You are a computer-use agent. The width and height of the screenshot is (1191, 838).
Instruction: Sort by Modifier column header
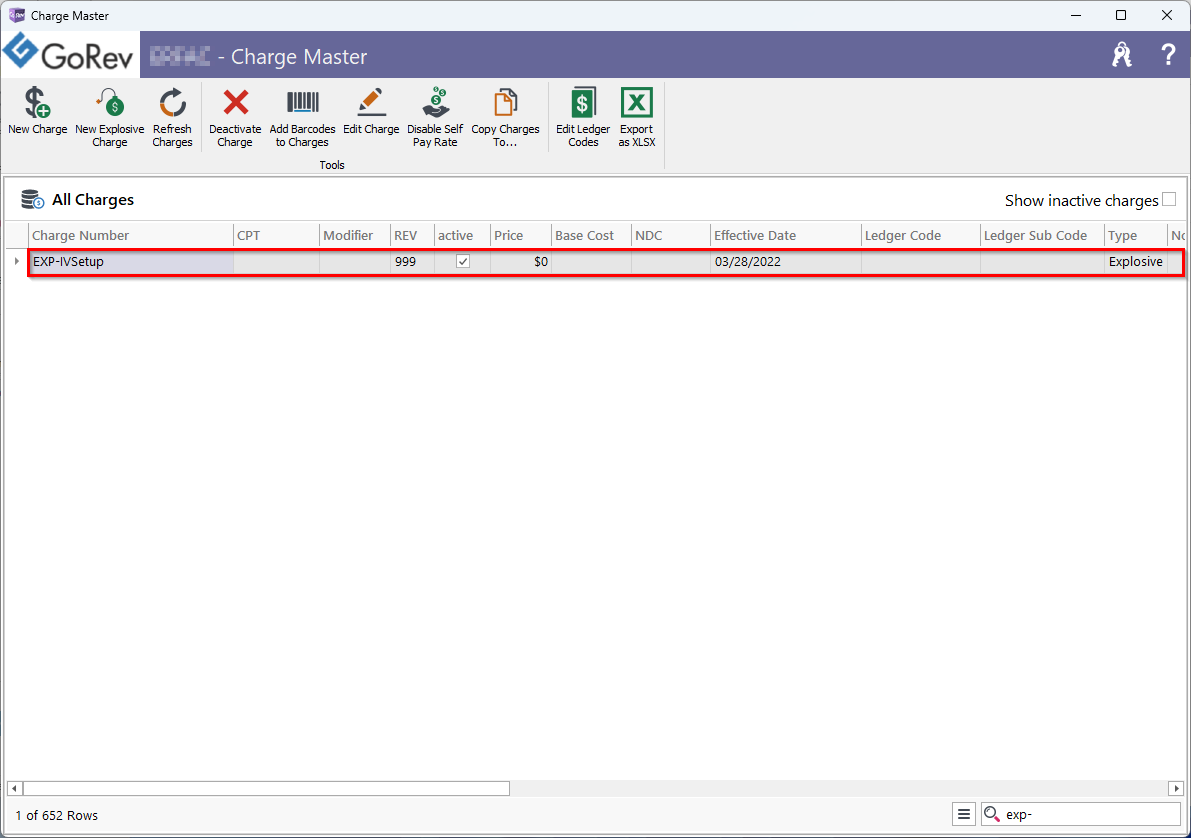click(x=355, y=236)
